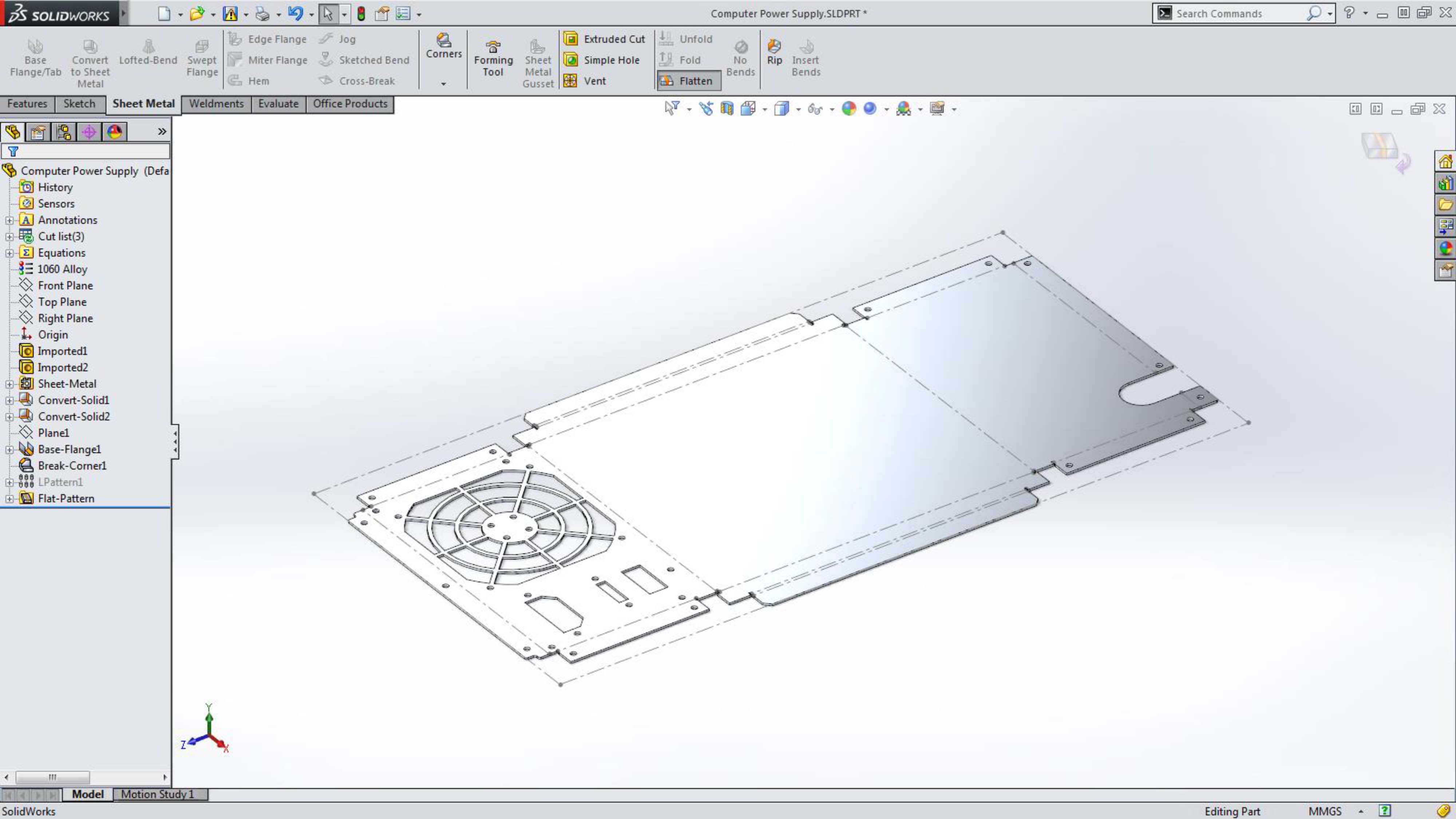
Task: Select the Origin tree item
Action: pos(52,335)
